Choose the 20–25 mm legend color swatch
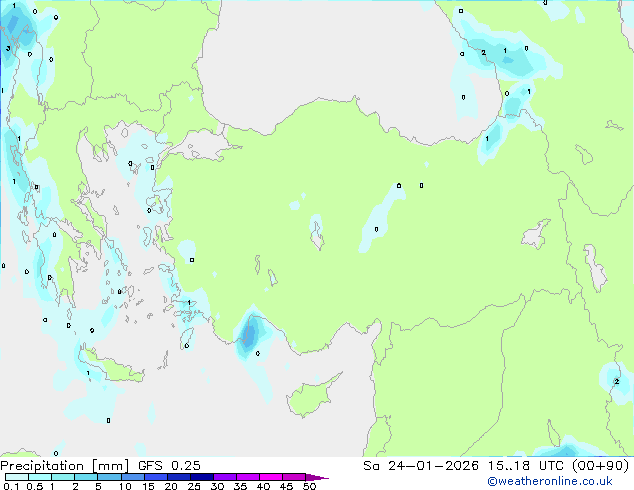 [179, 477]
